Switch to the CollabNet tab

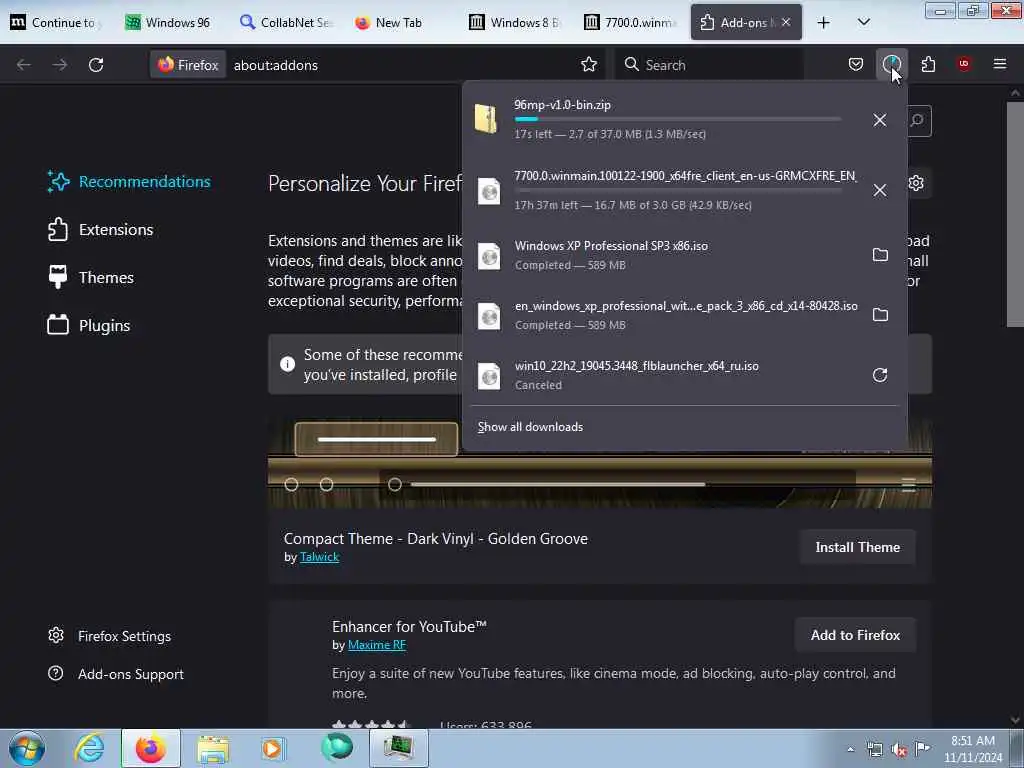[285, 22]
